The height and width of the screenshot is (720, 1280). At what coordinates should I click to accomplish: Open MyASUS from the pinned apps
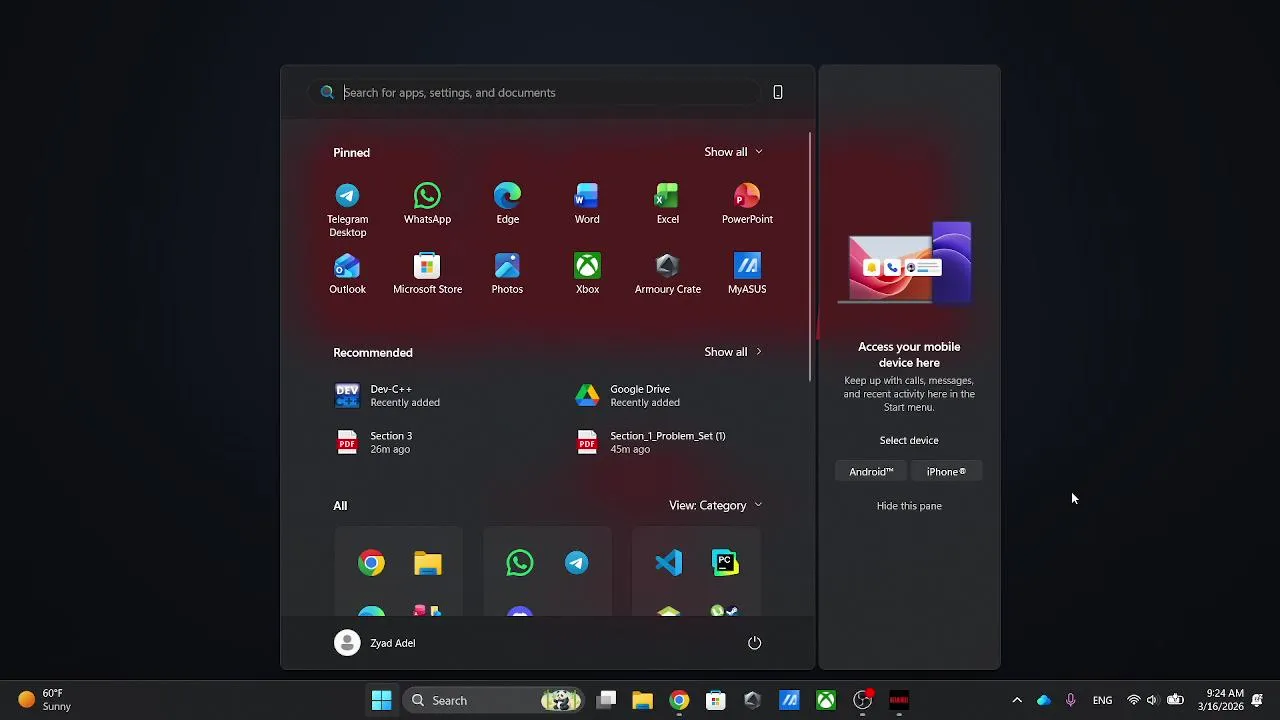pos(747,274)
